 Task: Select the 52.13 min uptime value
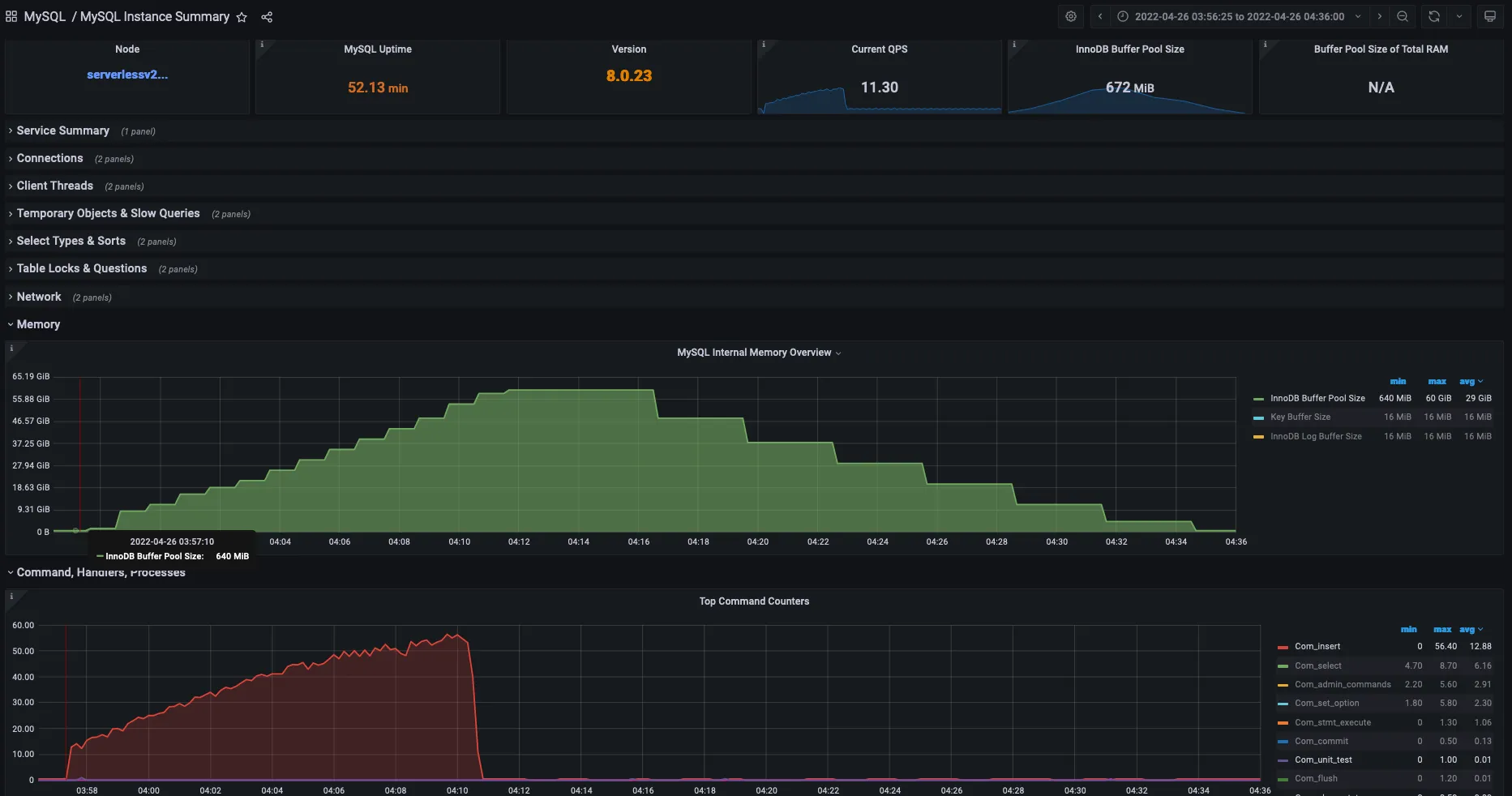[378, 88]
